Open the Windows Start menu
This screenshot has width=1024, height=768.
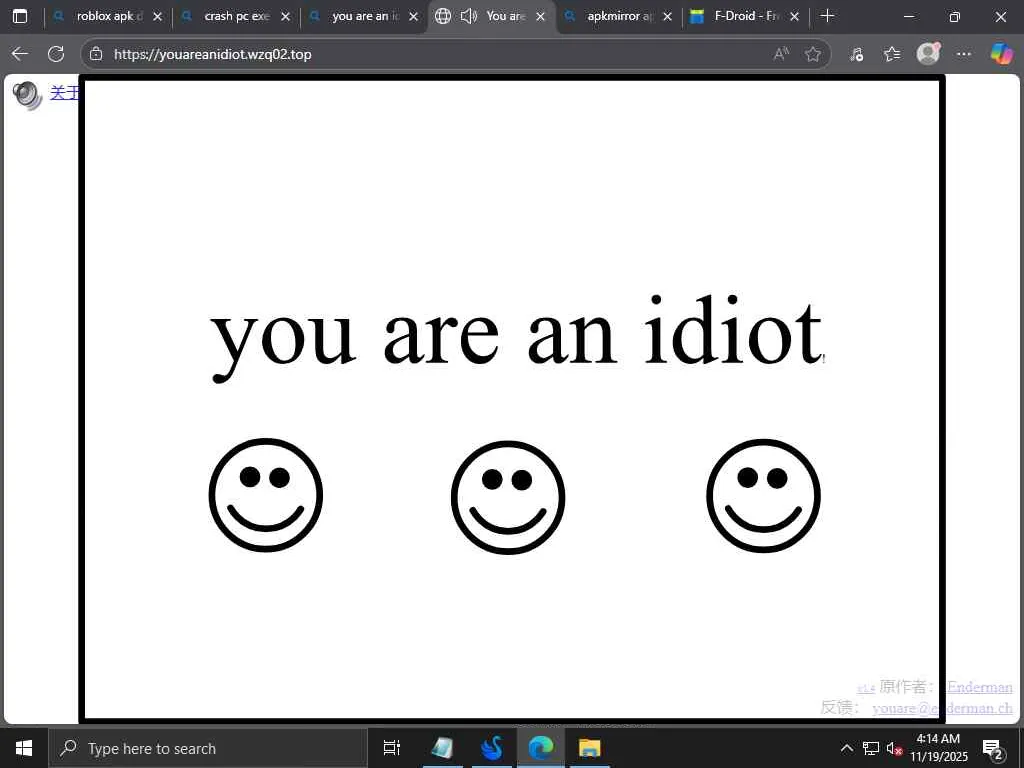pos(24,748)
